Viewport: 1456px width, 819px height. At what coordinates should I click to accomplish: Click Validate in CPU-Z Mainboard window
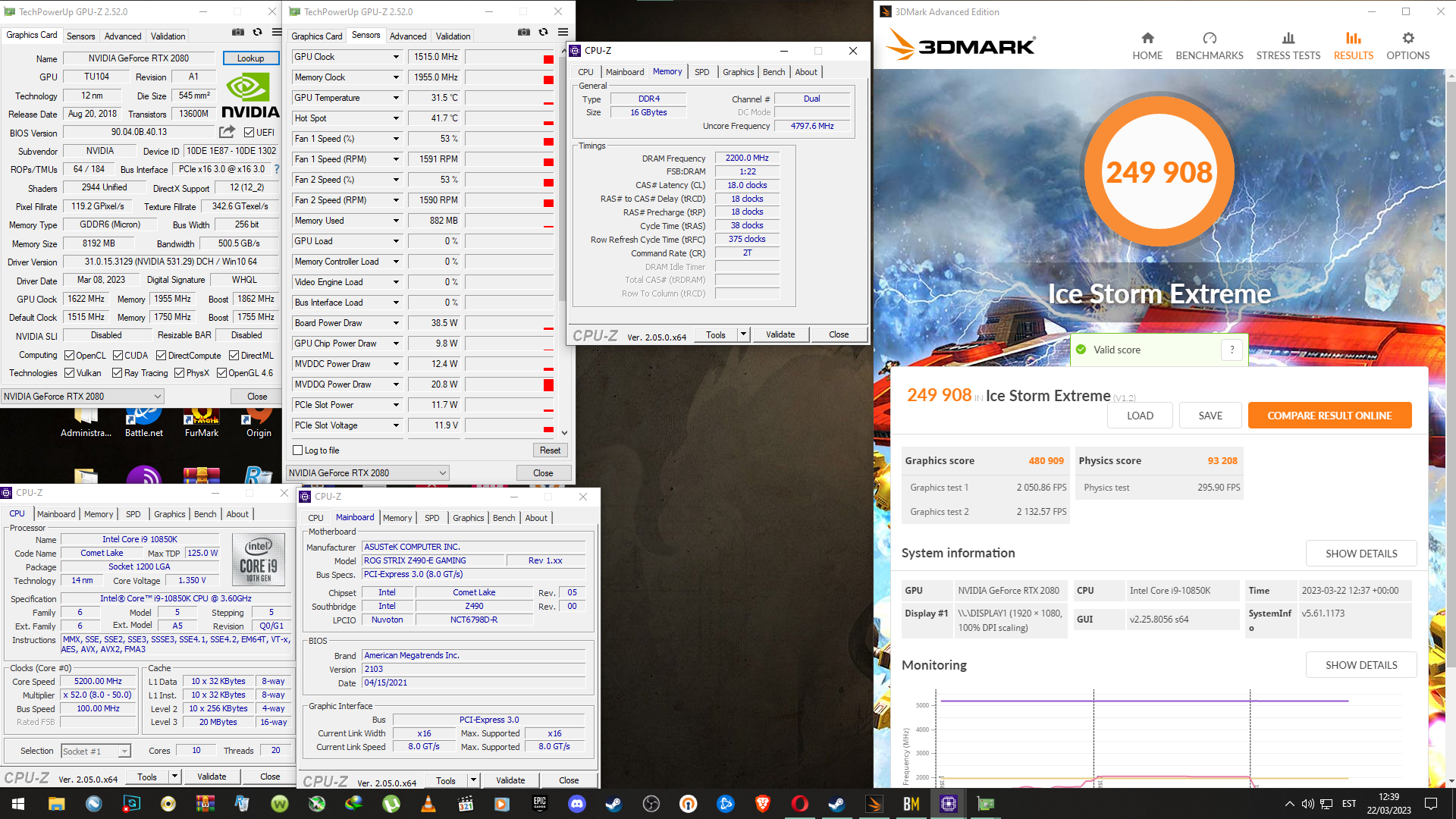[x=510, y=780]
